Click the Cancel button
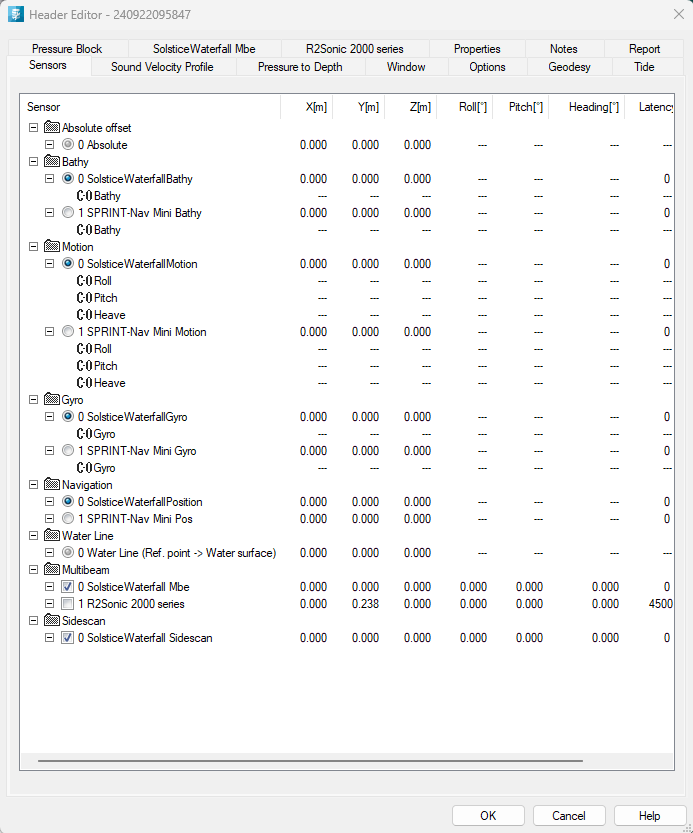 point(569,815)
